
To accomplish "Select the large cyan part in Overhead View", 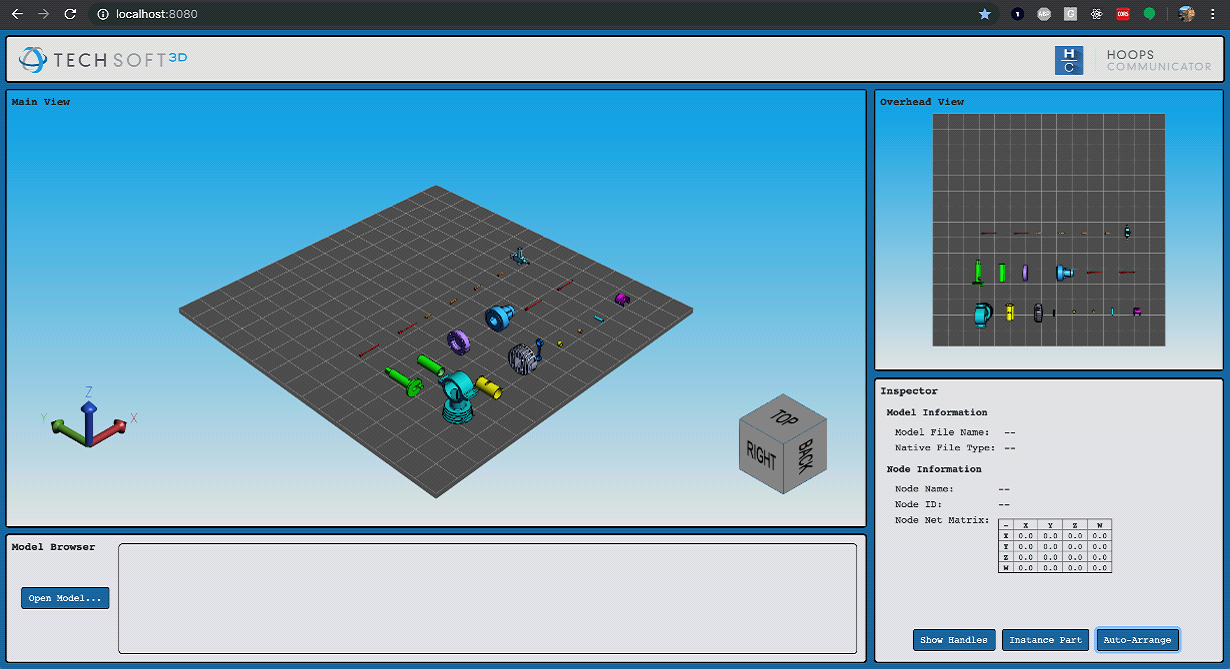I will click(982, 314).
